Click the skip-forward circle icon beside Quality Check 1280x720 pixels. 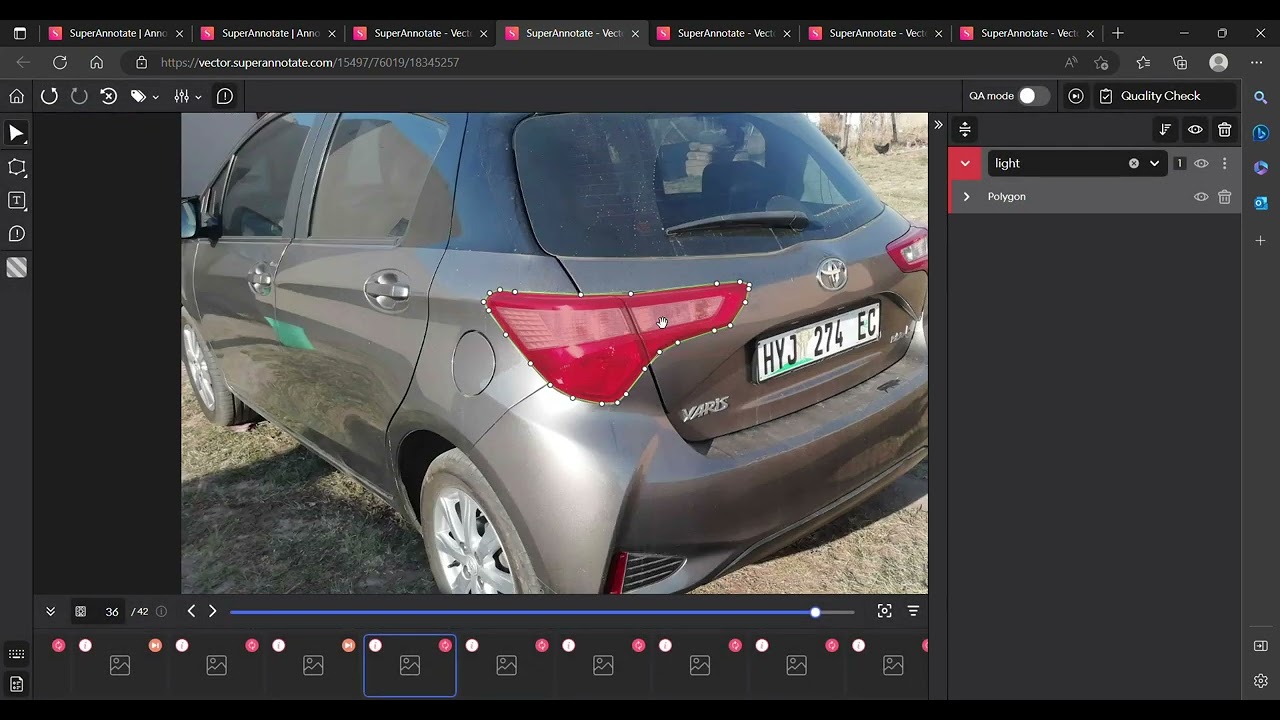pos(1076,96)
